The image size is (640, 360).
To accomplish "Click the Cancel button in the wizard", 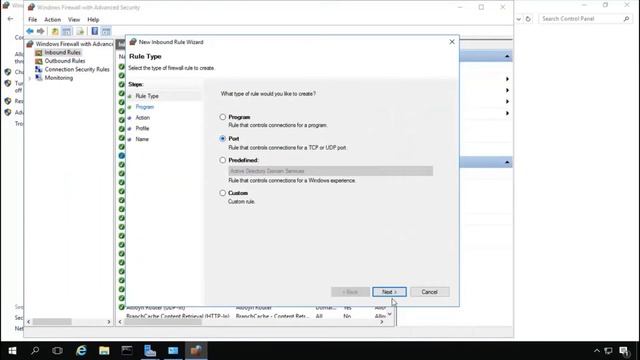I will coord(430,292).
